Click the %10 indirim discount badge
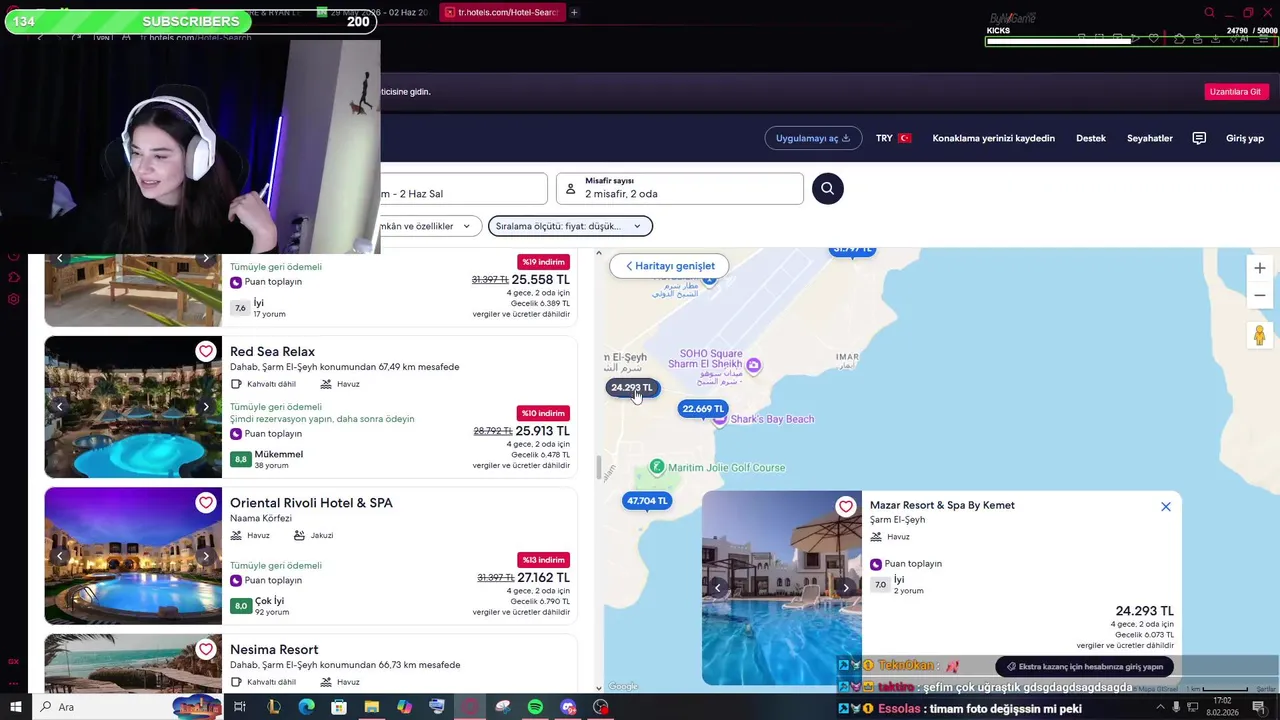 pos(543,413)
